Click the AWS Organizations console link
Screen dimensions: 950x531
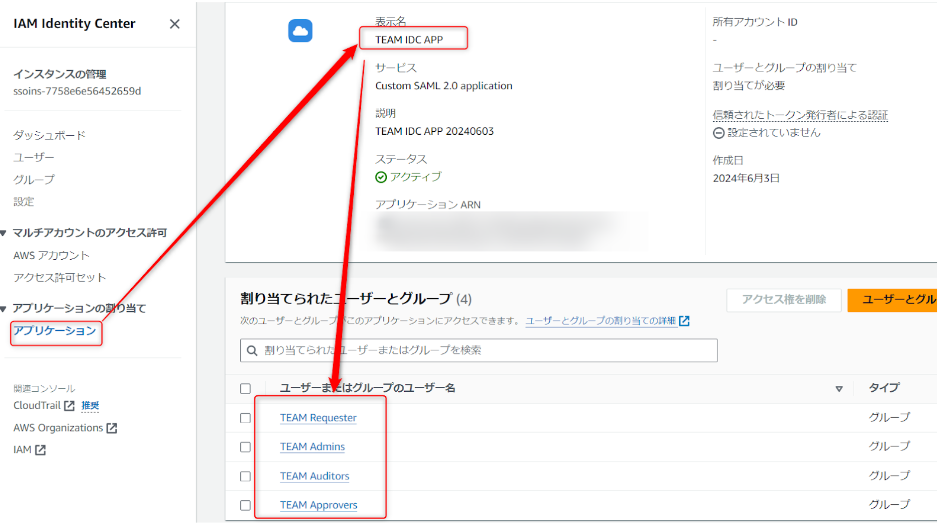[58, 428]
